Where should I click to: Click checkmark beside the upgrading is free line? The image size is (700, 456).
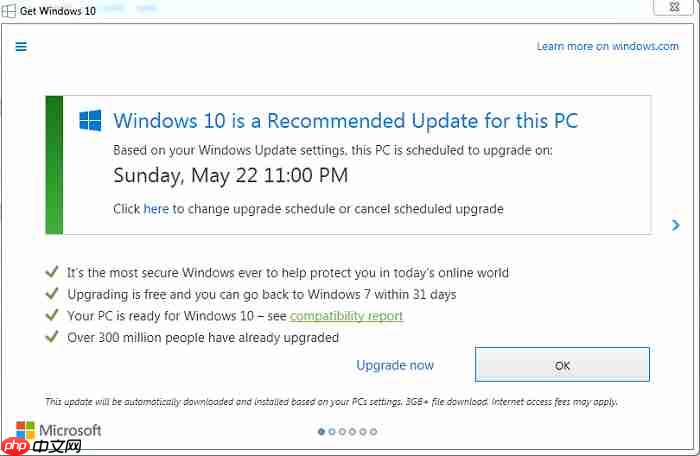51,294
